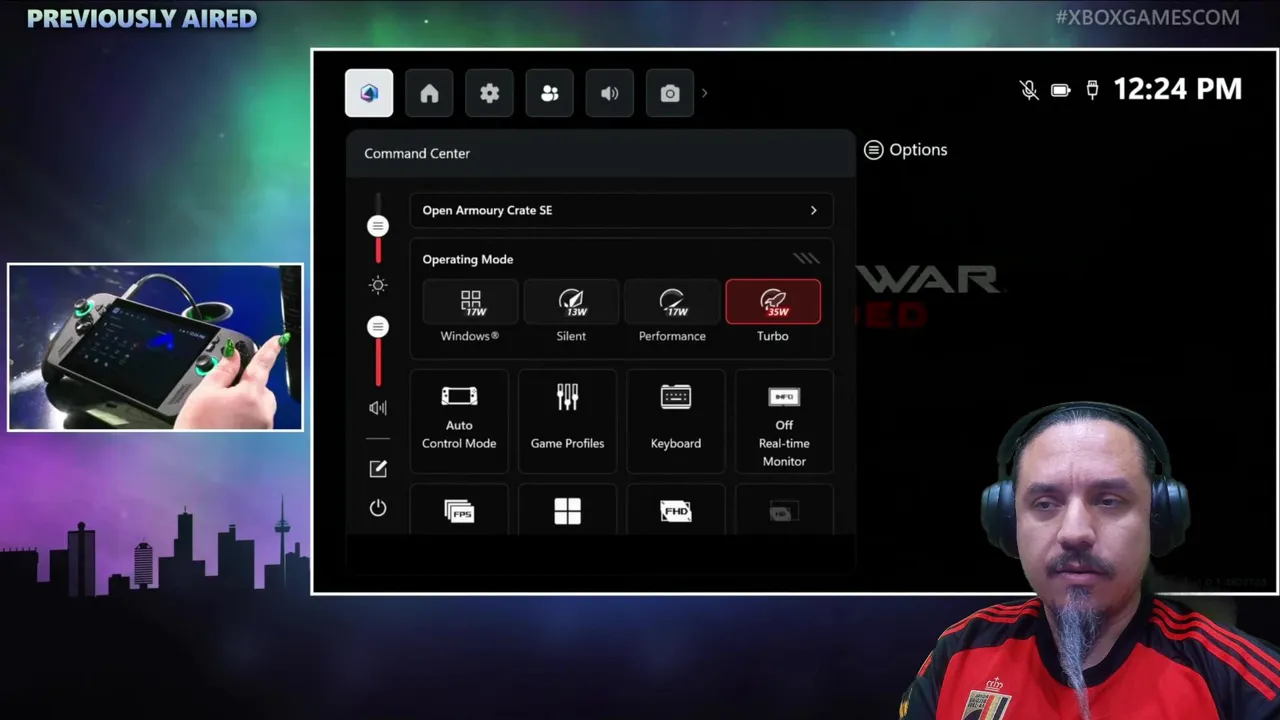Open Game Profiles tile
1280x720 pixels.
pyautogui.click(x=567, y=421)
